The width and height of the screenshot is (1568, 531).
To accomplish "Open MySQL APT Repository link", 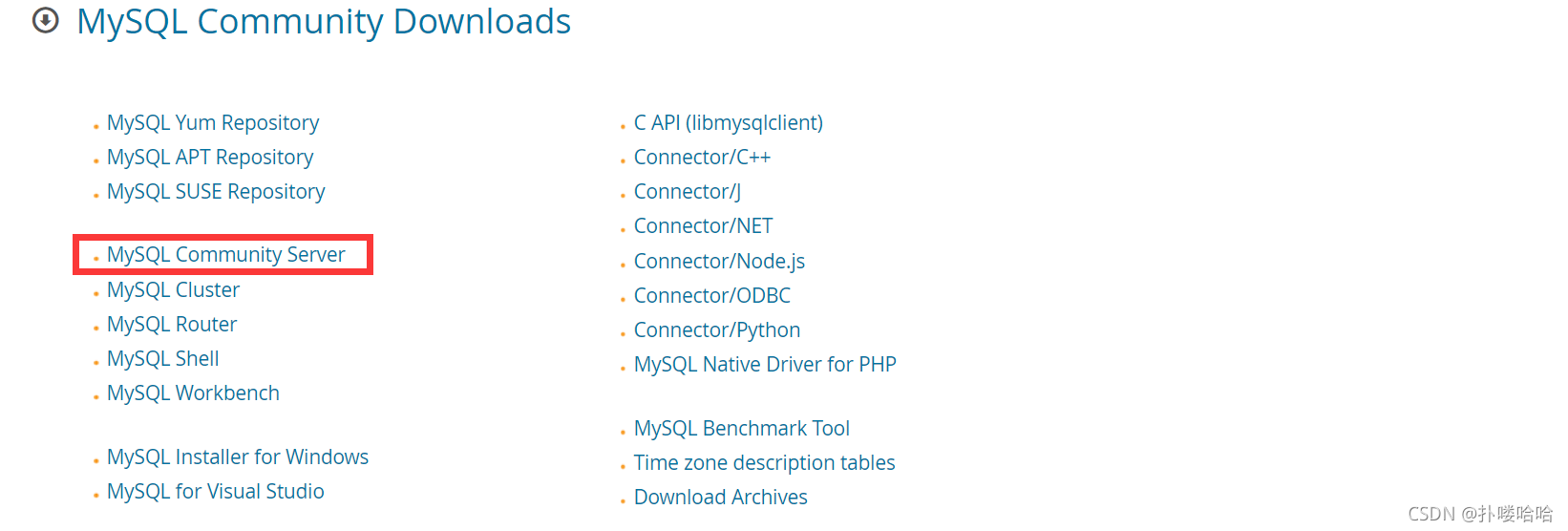I will (210, 158).
